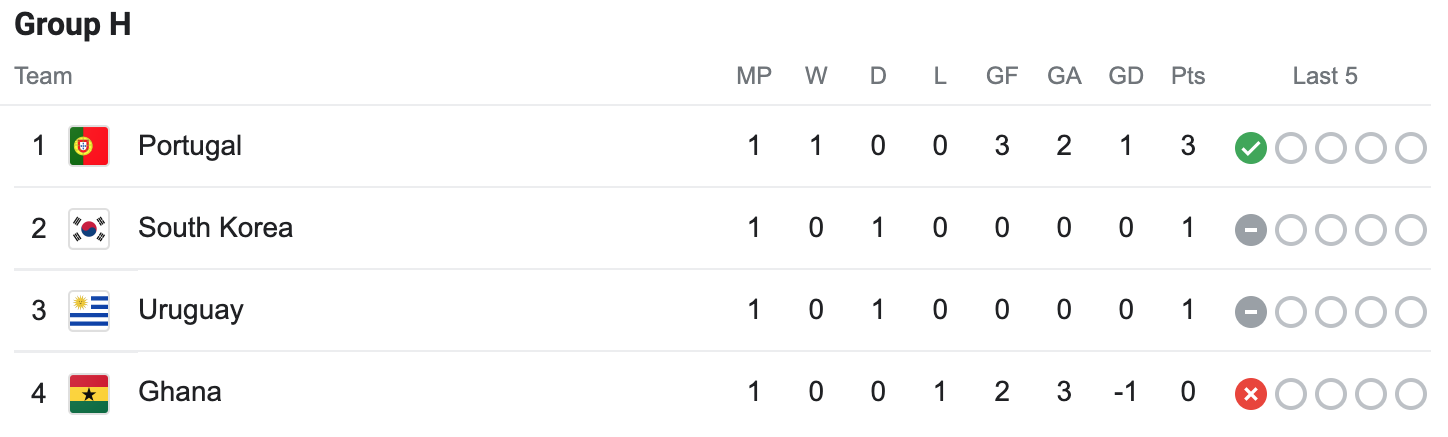Click Portugal's last empty form circle

pos(1411,148)
